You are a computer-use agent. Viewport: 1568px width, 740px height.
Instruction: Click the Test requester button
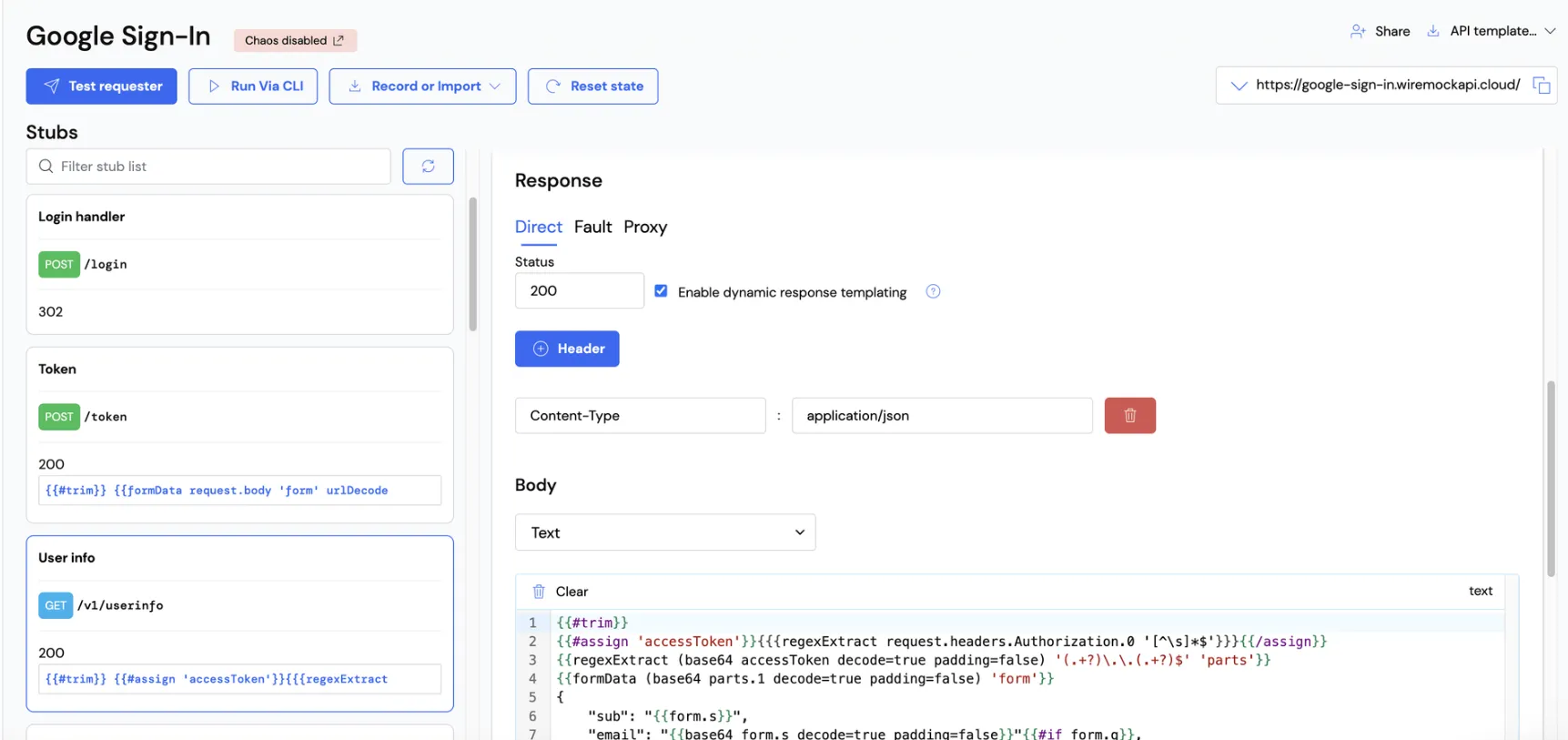click(x=102, y=86)
